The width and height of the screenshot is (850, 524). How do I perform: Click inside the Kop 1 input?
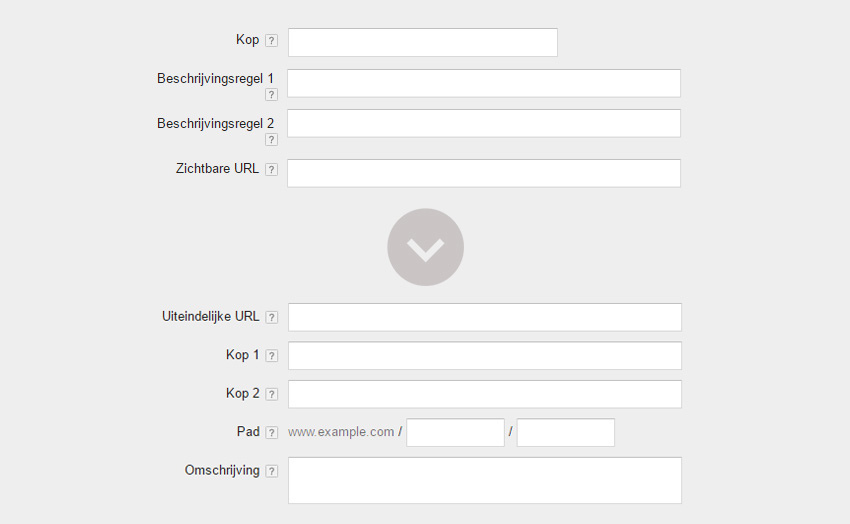[485, 356]
